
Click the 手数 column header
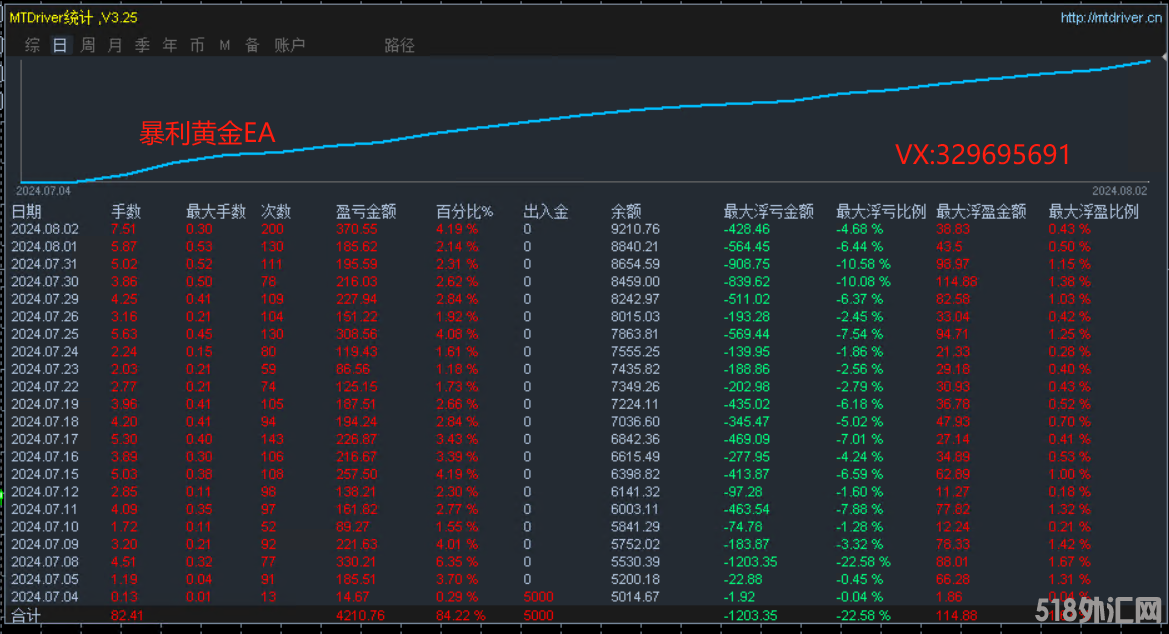126,212
